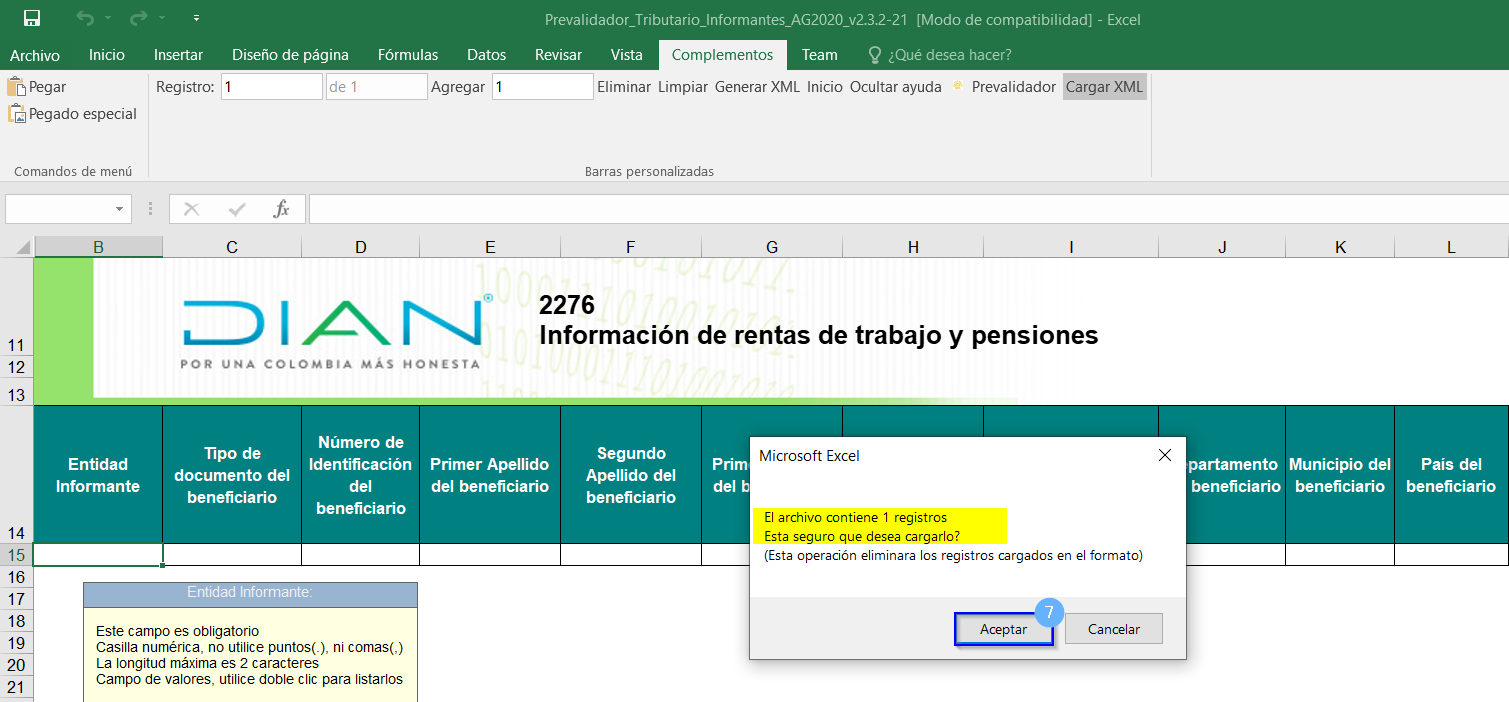Click the Pegar paste command
The height and width of the screenshot is (702, 1509).
click(x=38, y=87)
